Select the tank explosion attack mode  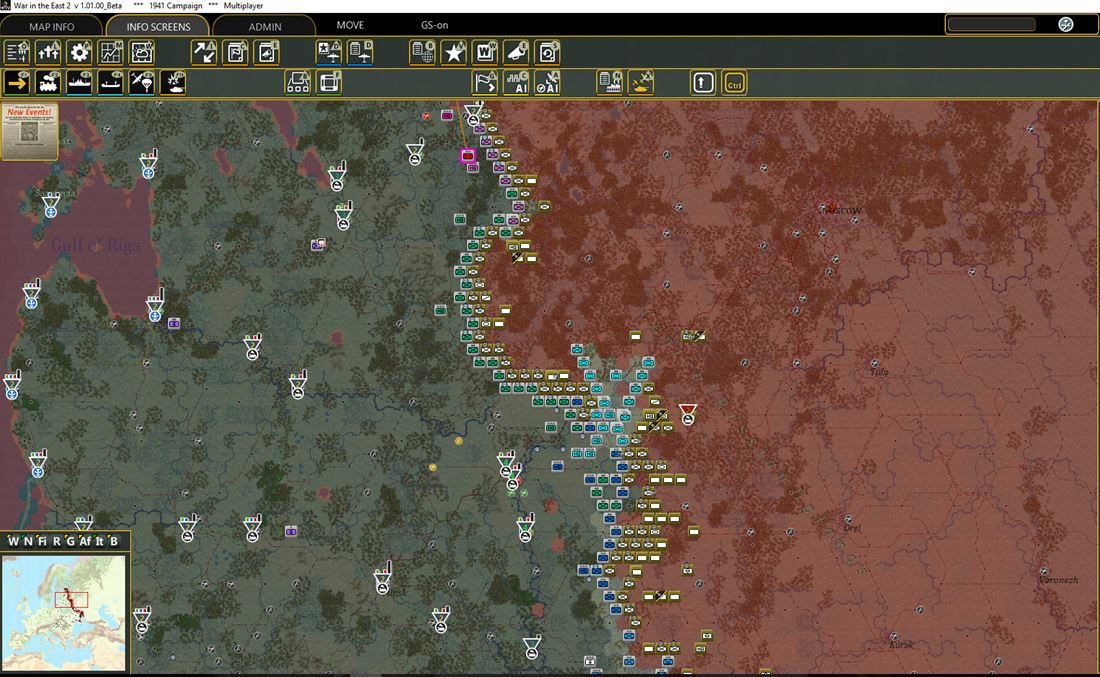click(x=173, y=83)
